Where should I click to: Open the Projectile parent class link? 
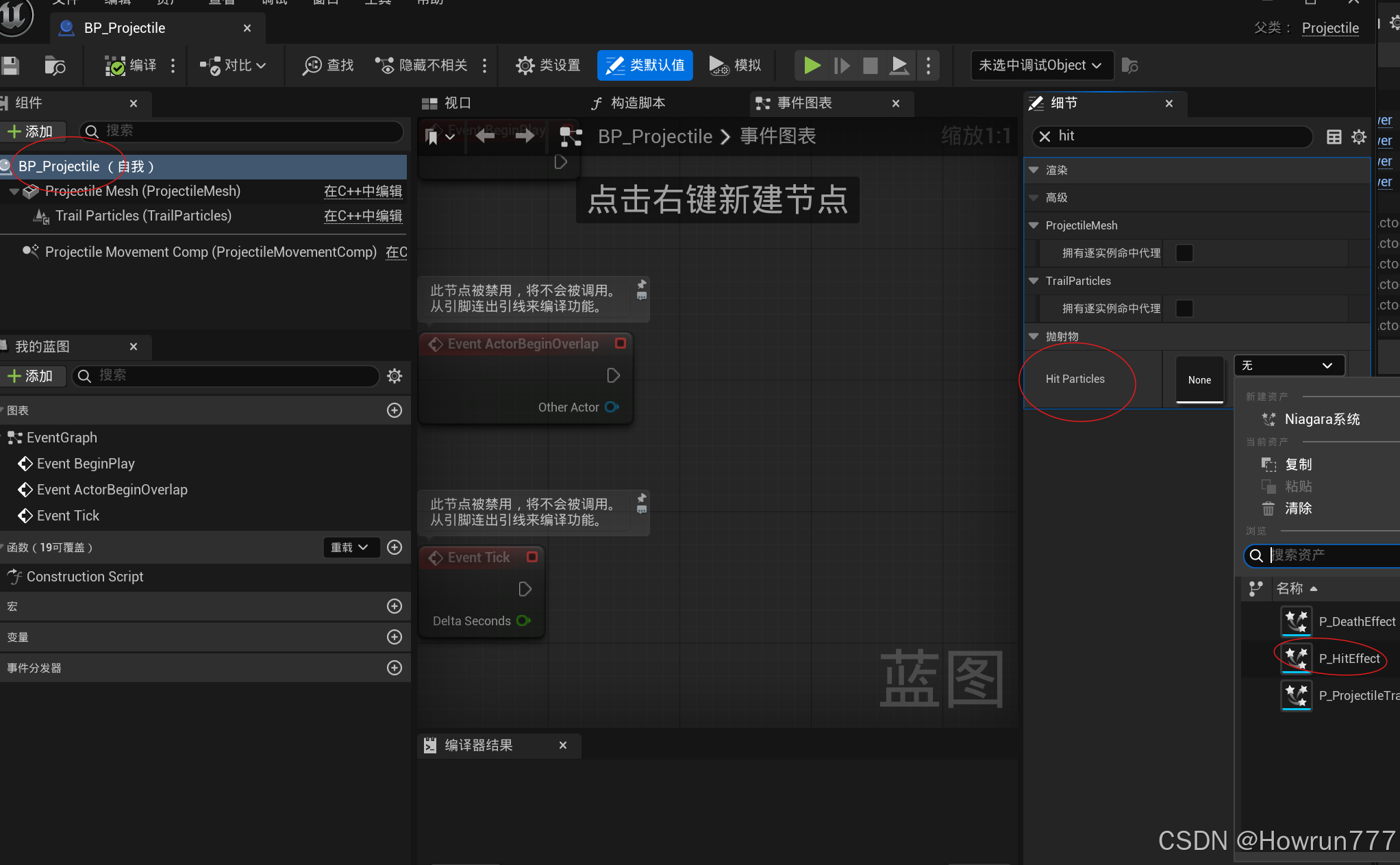point(1330,28)
